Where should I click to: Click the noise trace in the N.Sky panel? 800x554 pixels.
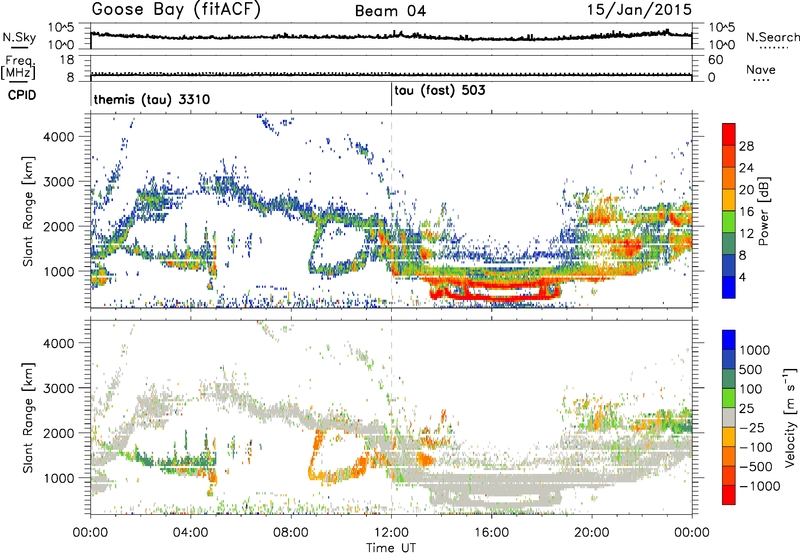point(391,36)
